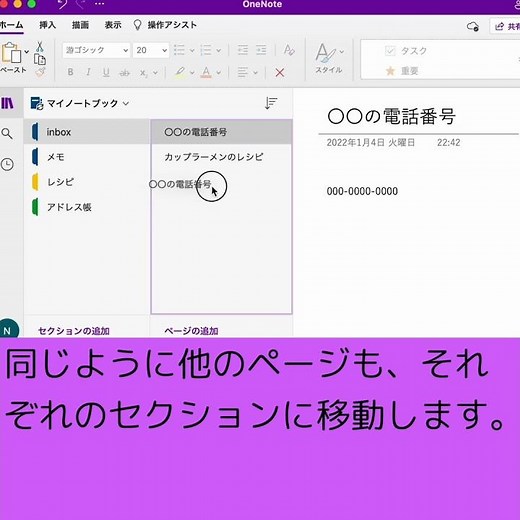The image size is (520, 520).
Task: Toggle Strikethrough formatting
Action: click(x=124, y=72)
